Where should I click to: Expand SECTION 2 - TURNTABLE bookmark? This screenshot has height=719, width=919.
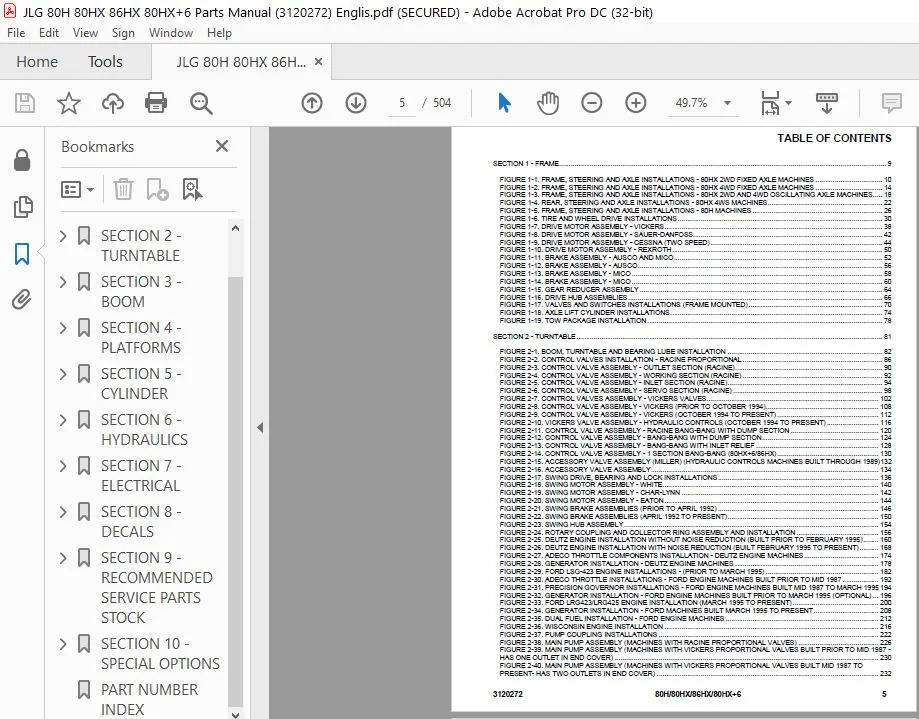[x=63, y=236]
